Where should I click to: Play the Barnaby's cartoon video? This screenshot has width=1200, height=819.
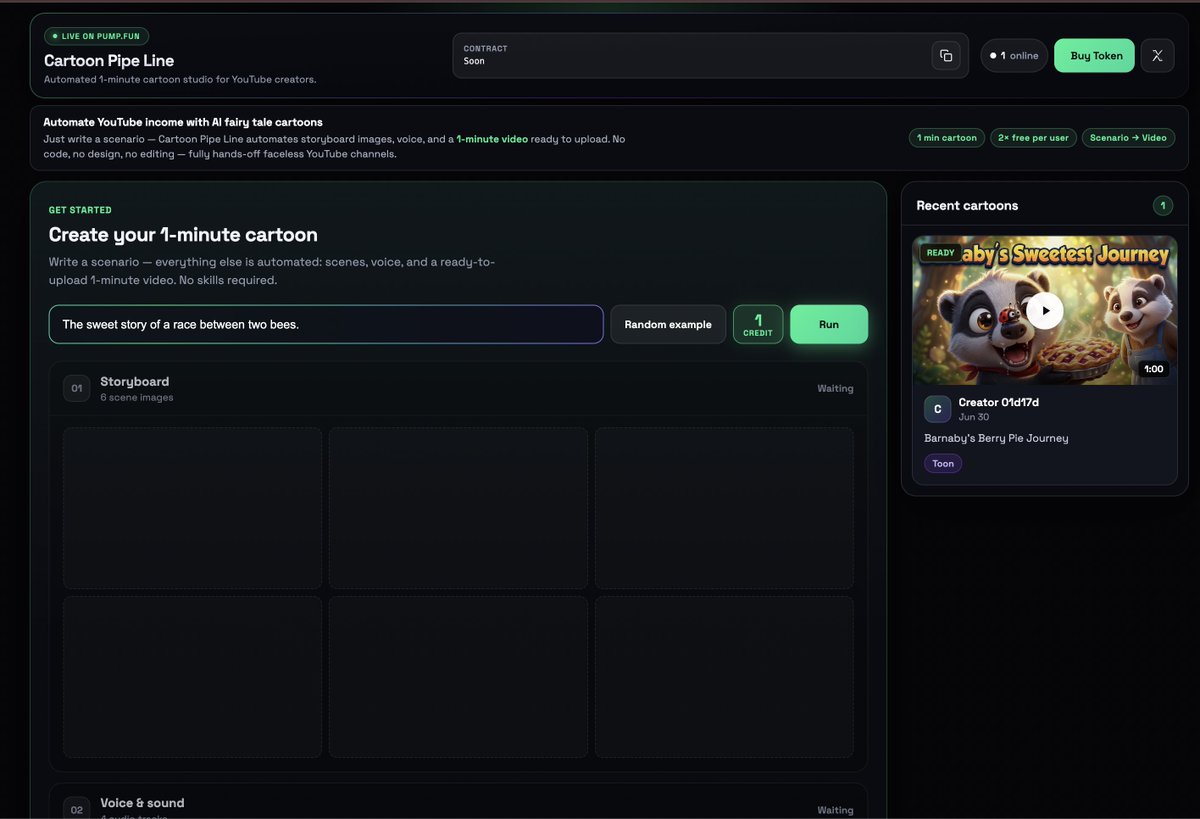(1045, 310)
